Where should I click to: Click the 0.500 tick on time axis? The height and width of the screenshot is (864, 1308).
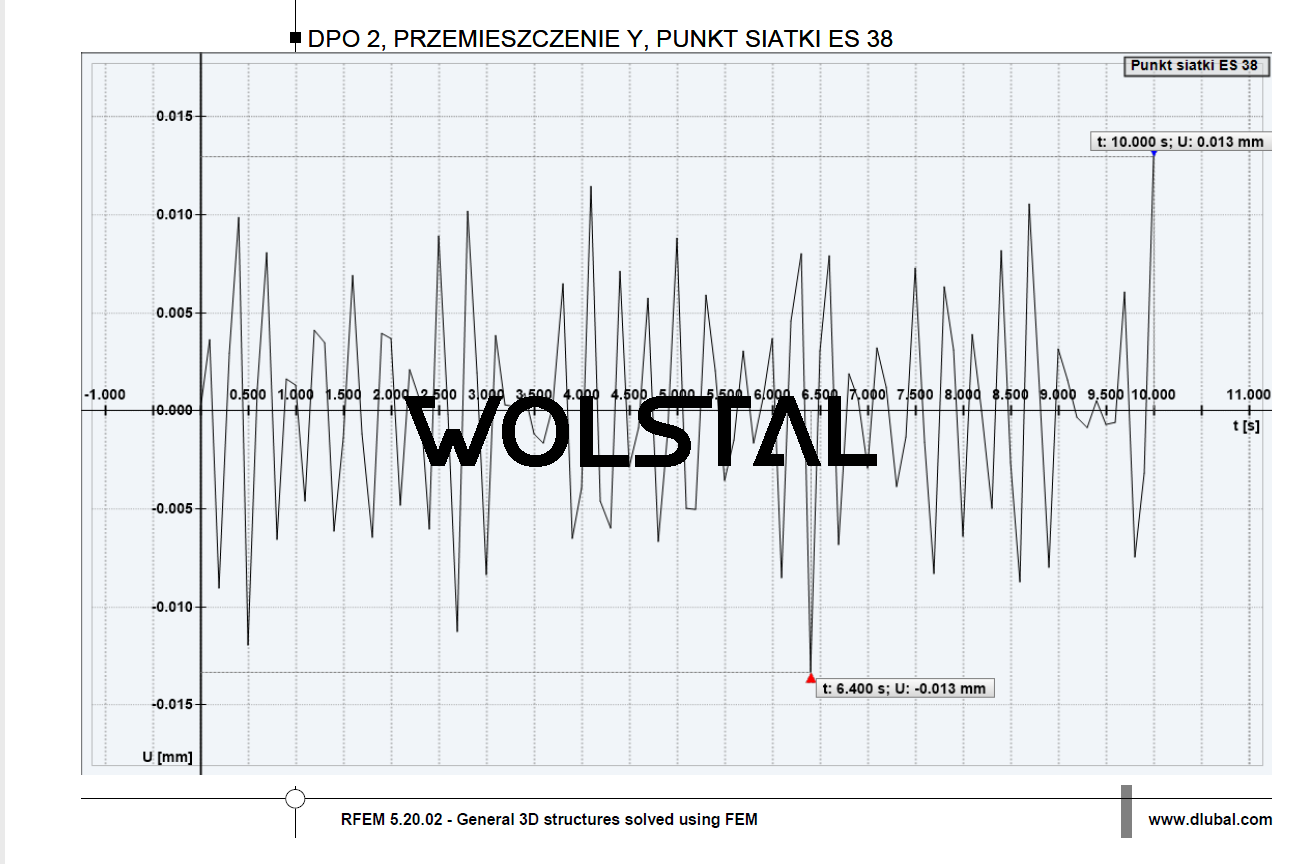click(x=248, y=395)
